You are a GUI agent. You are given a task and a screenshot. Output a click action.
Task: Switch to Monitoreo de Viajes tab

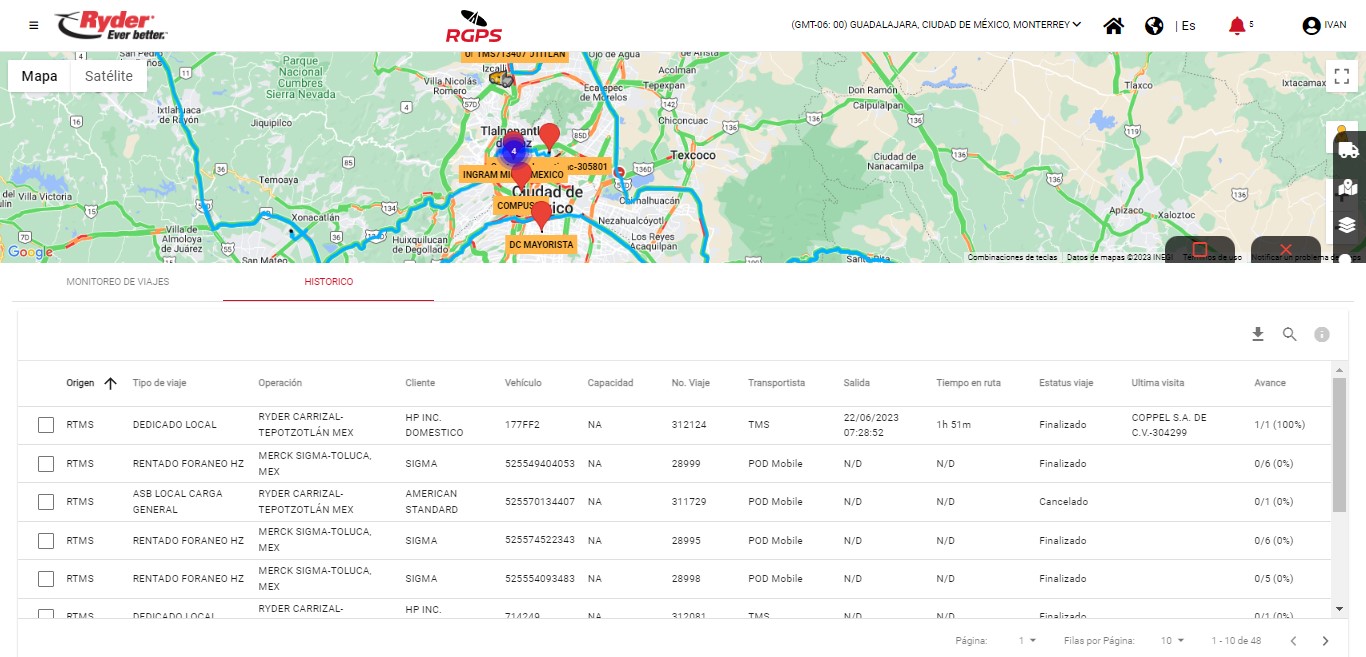(x=118, y=282)
